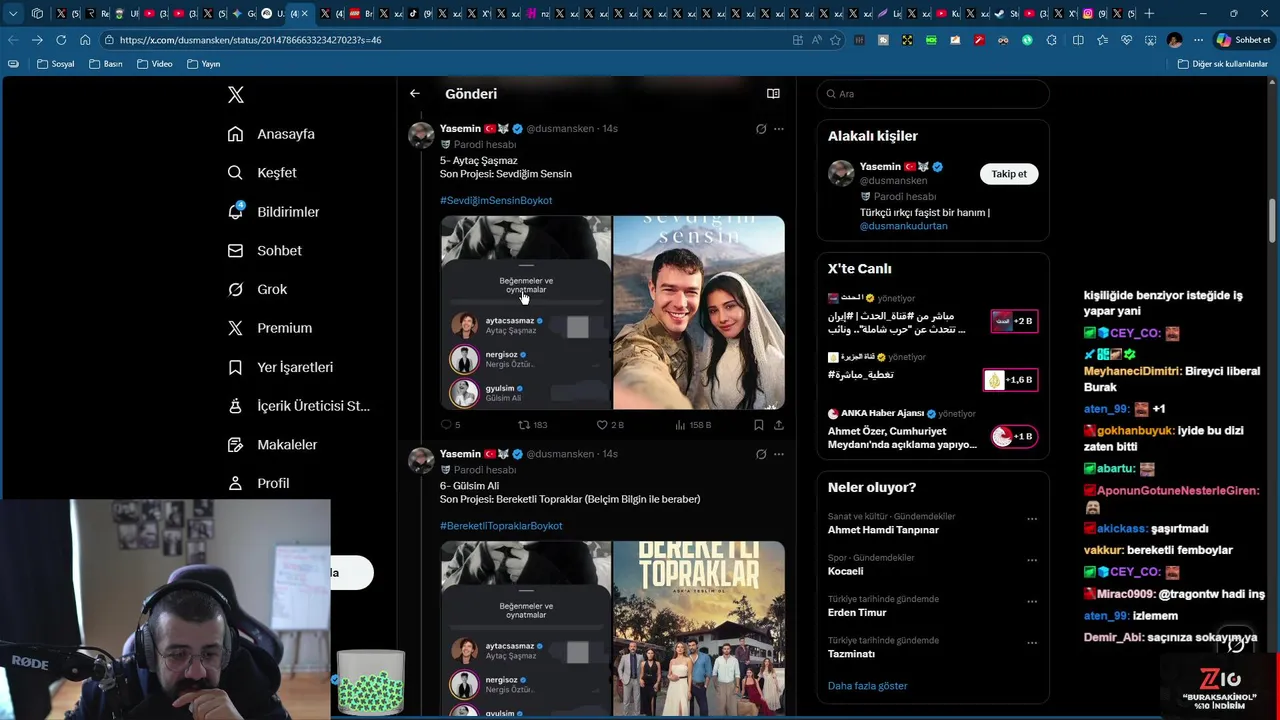Open Kocaeli trending topic
Image resolution: width=1280 pixels, height=720 pixels.
pos(845,571)
